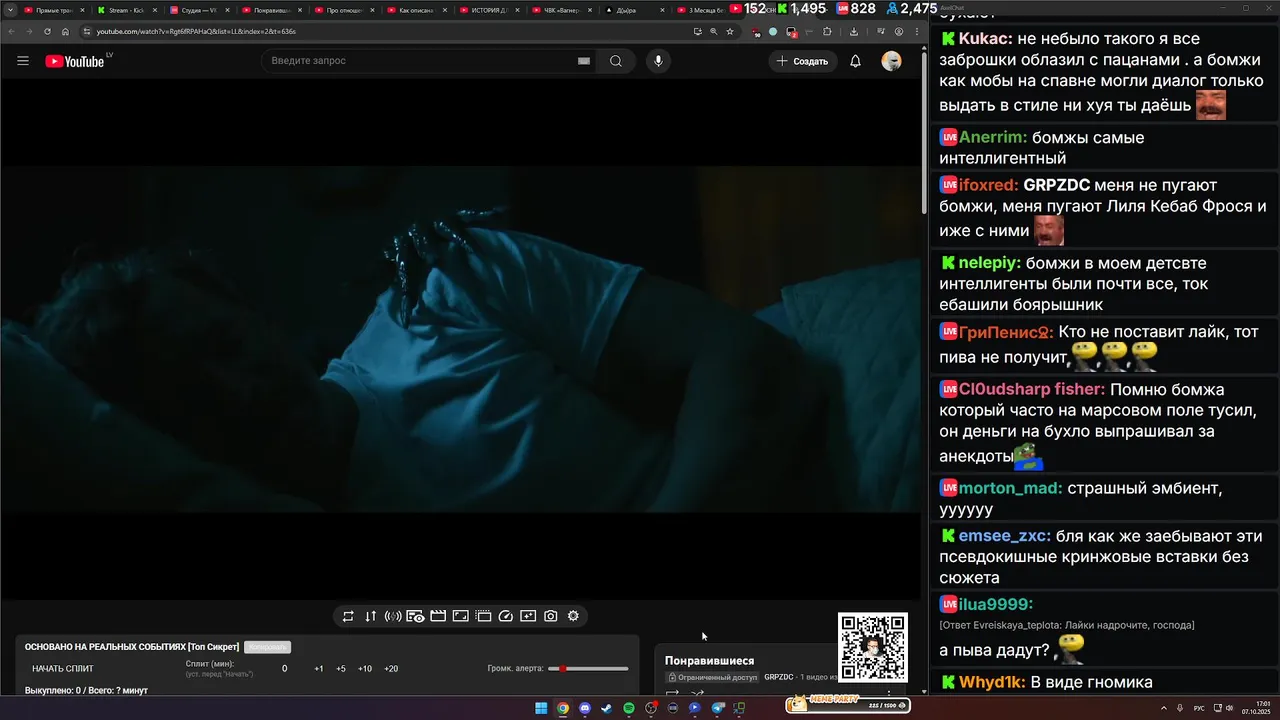Open the YouTube hamburger guide menu
Viewport: 1280px width, 720px height.
(23, 61)
